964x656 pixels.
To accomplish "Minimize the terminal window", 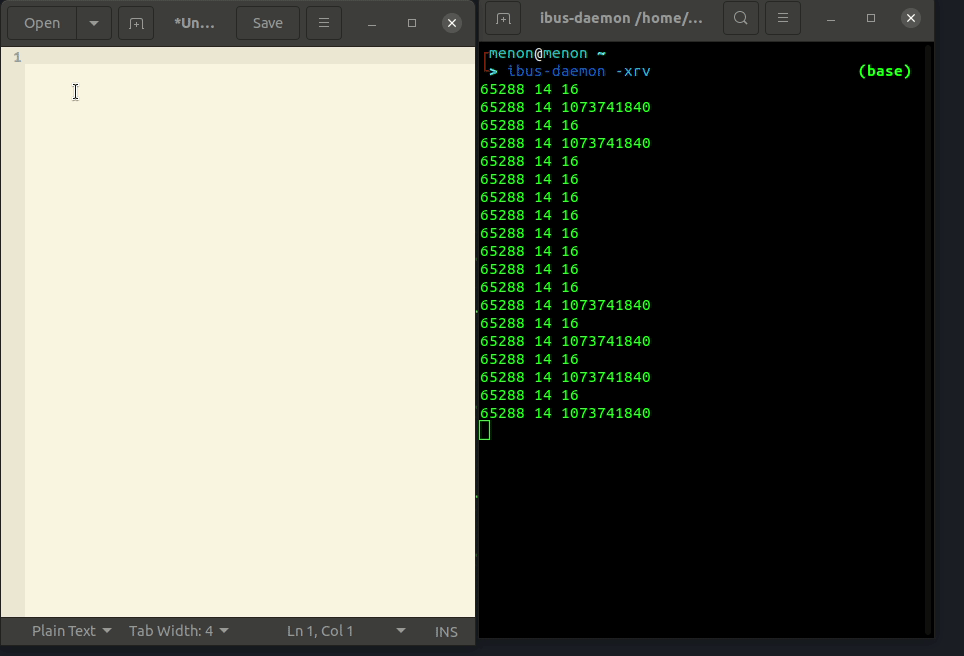I will pyautogui.click(x=831, y=18).
